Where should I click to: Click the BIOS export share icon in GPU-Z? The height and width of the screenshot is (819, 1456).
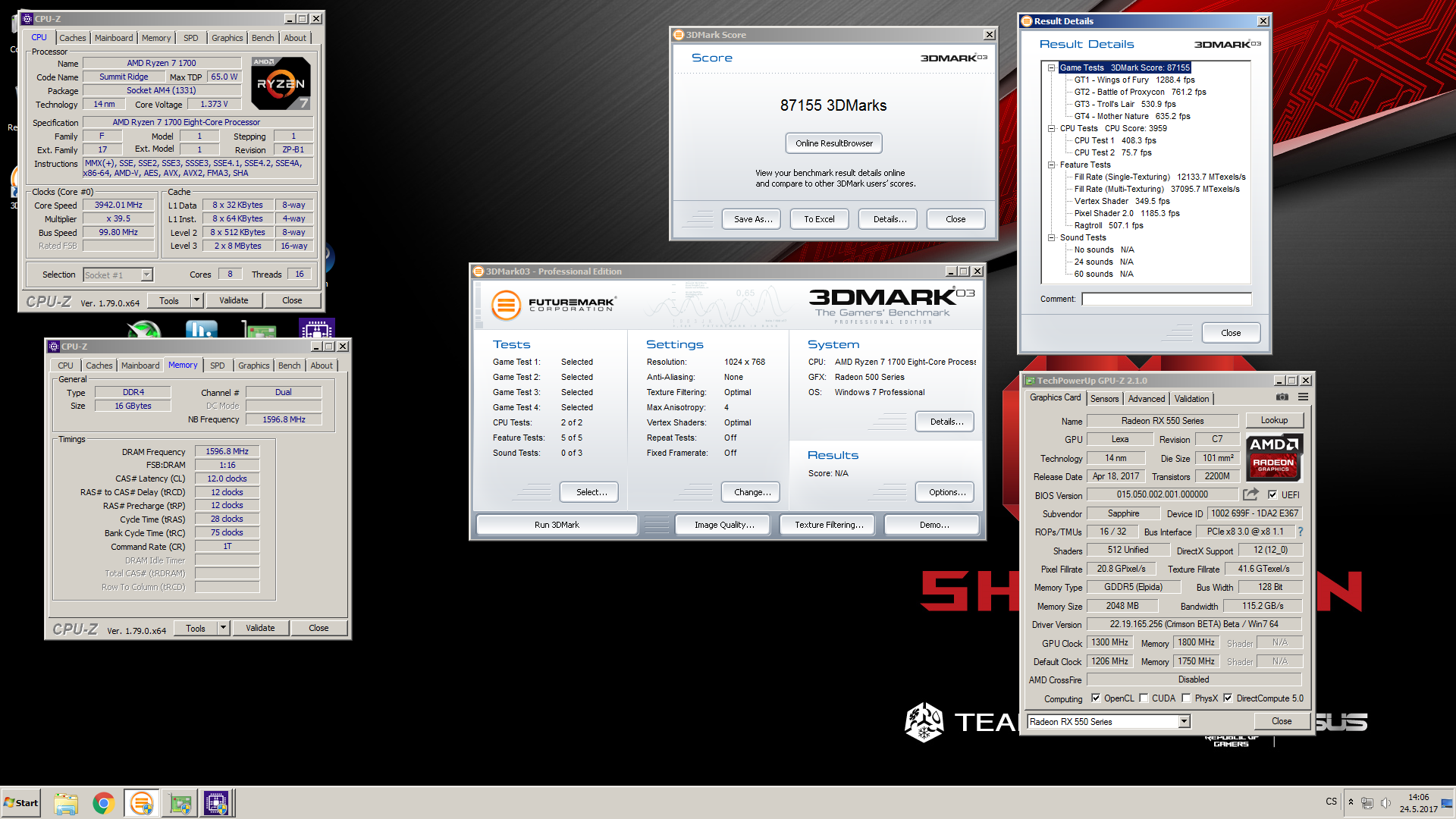[1250, 494]
